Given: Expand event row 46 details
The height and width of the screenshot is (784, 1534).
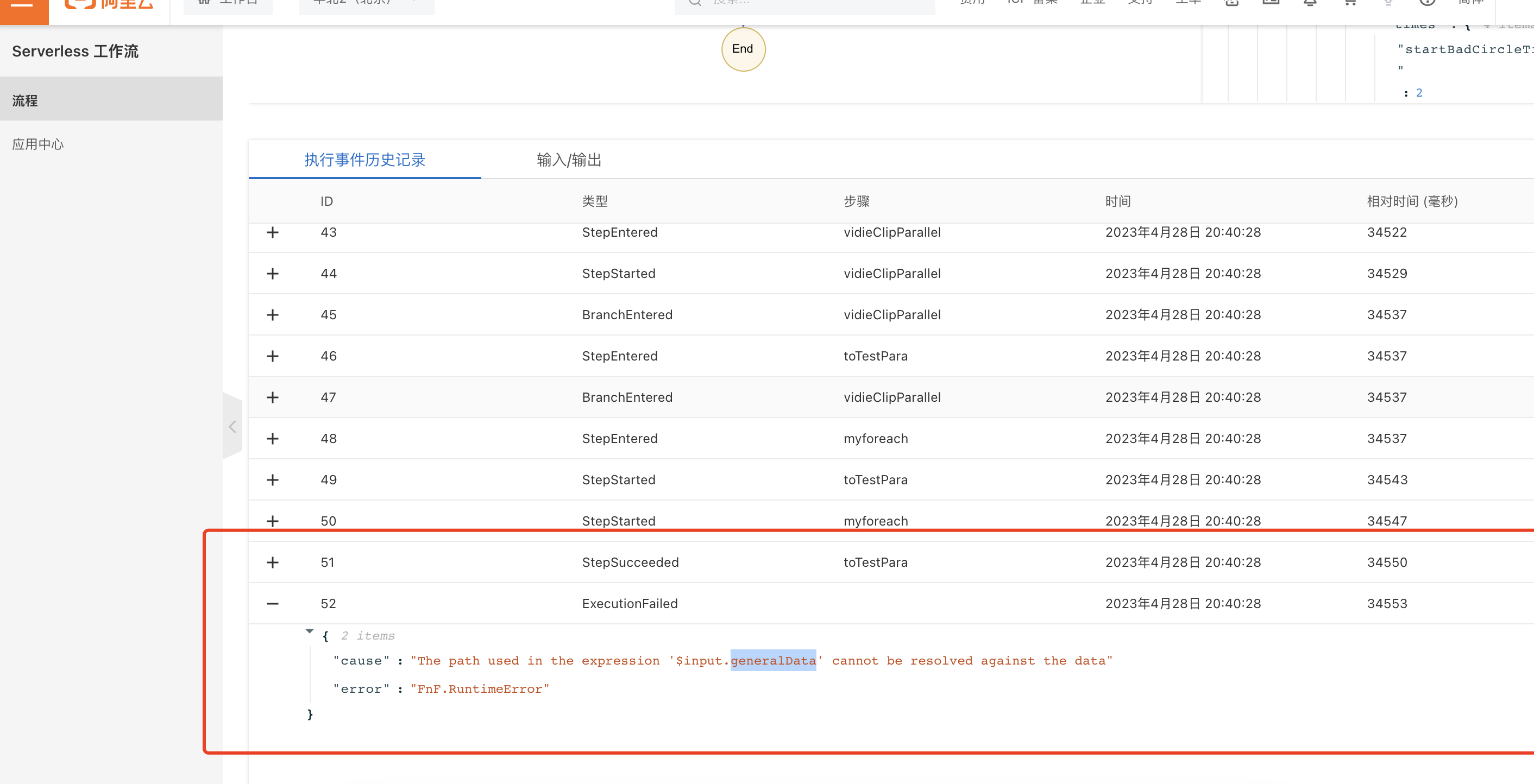Looking at the screenshot, I should click(273, 356).
